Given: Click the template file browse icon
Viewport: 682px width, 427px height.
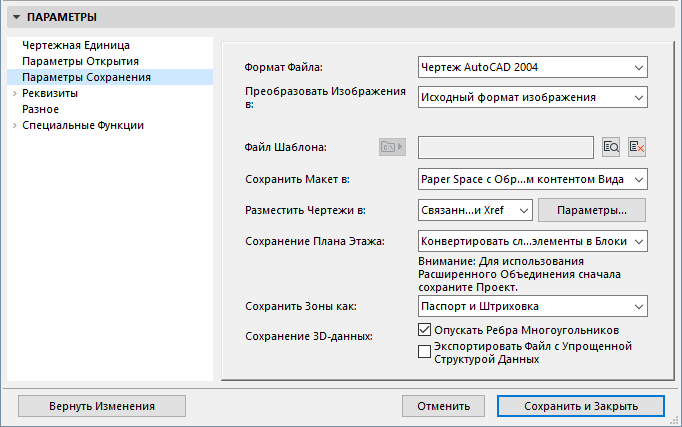Looking at the screenshot, I should click(x=612, y=147).
